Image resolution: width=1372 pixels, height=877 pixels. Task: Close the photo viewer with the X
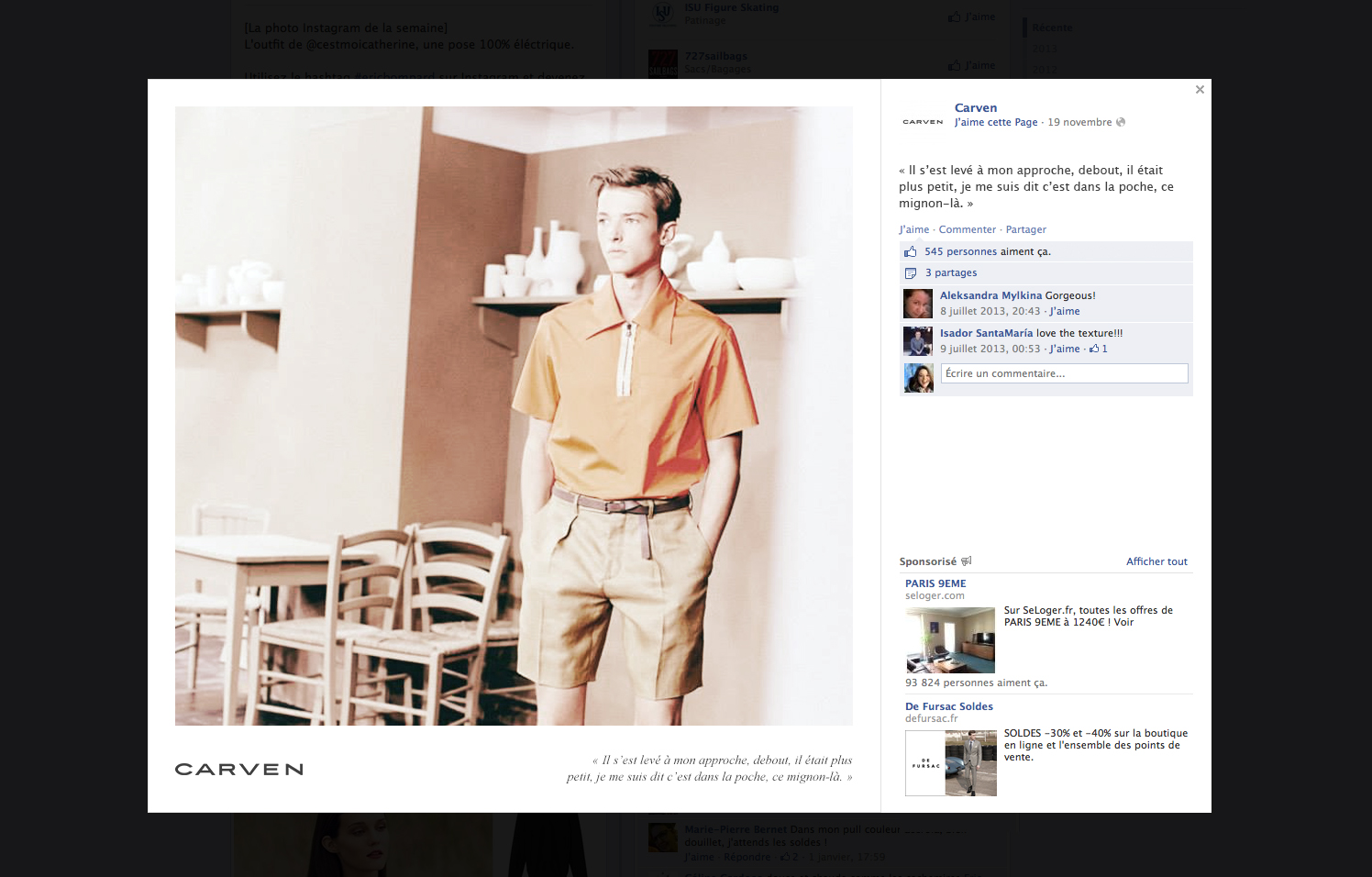[x=1200, y=90]
